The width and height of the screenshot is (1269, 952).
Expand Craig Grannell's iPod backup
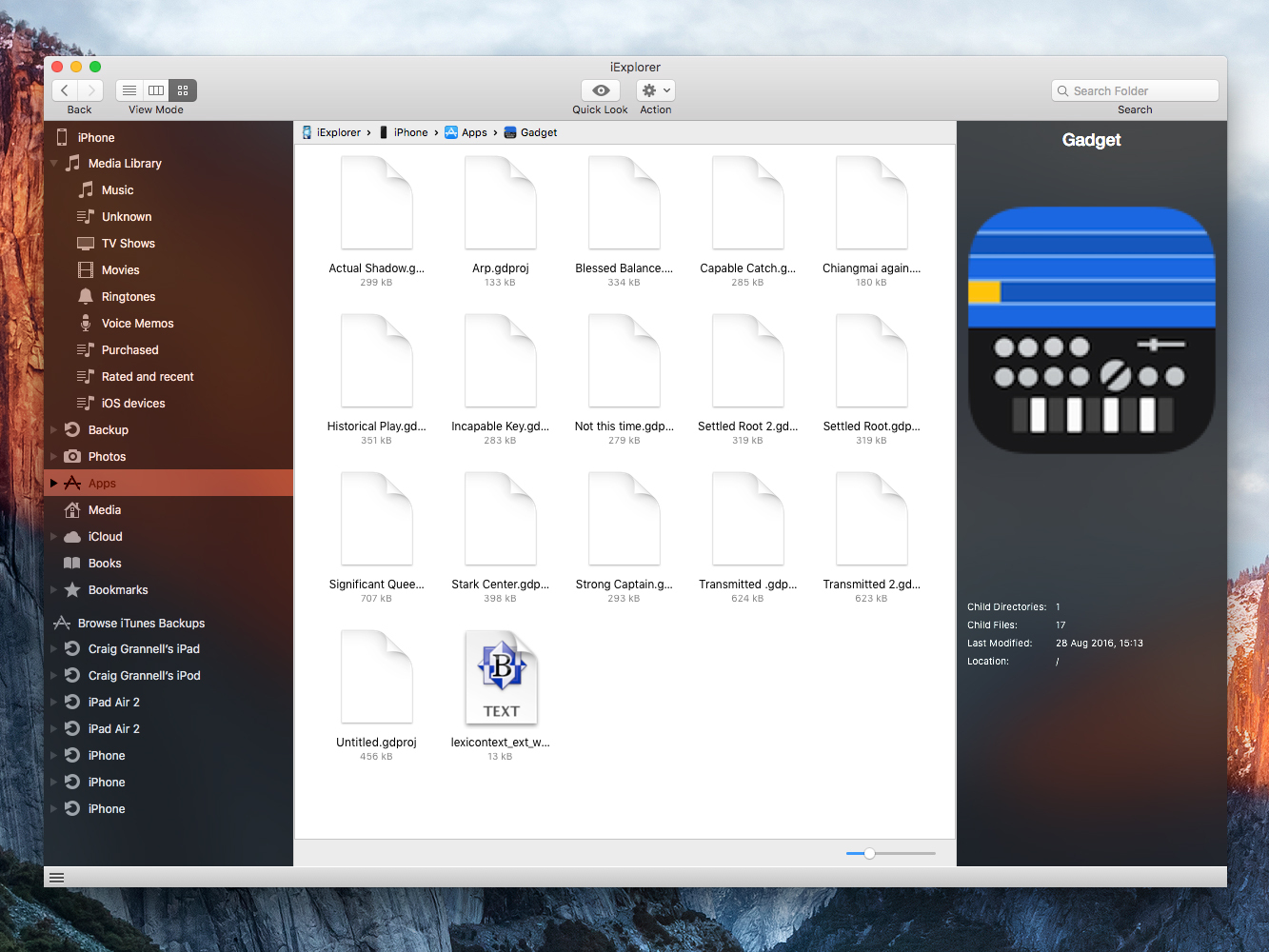54,676
